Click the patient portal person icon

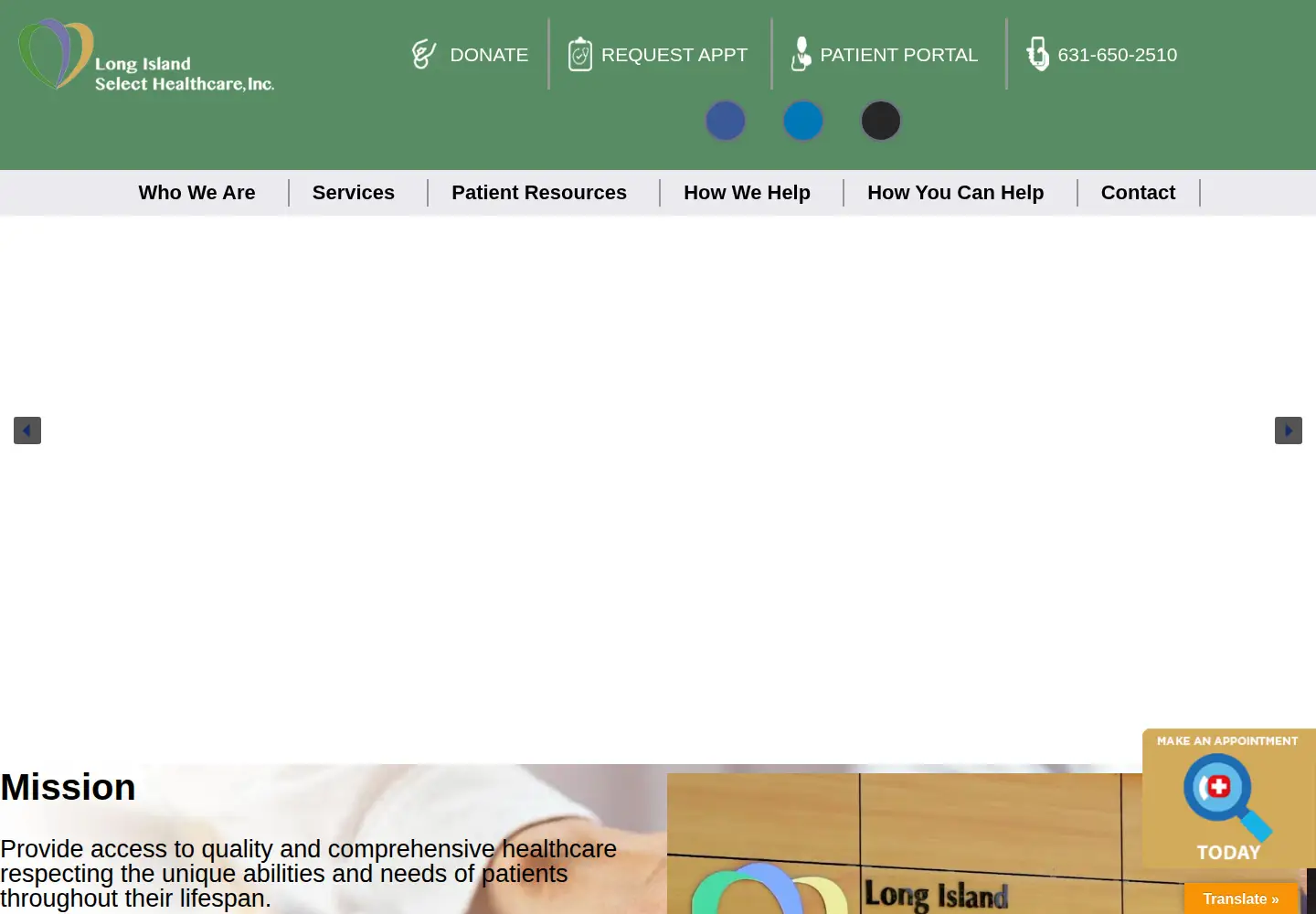801,54
